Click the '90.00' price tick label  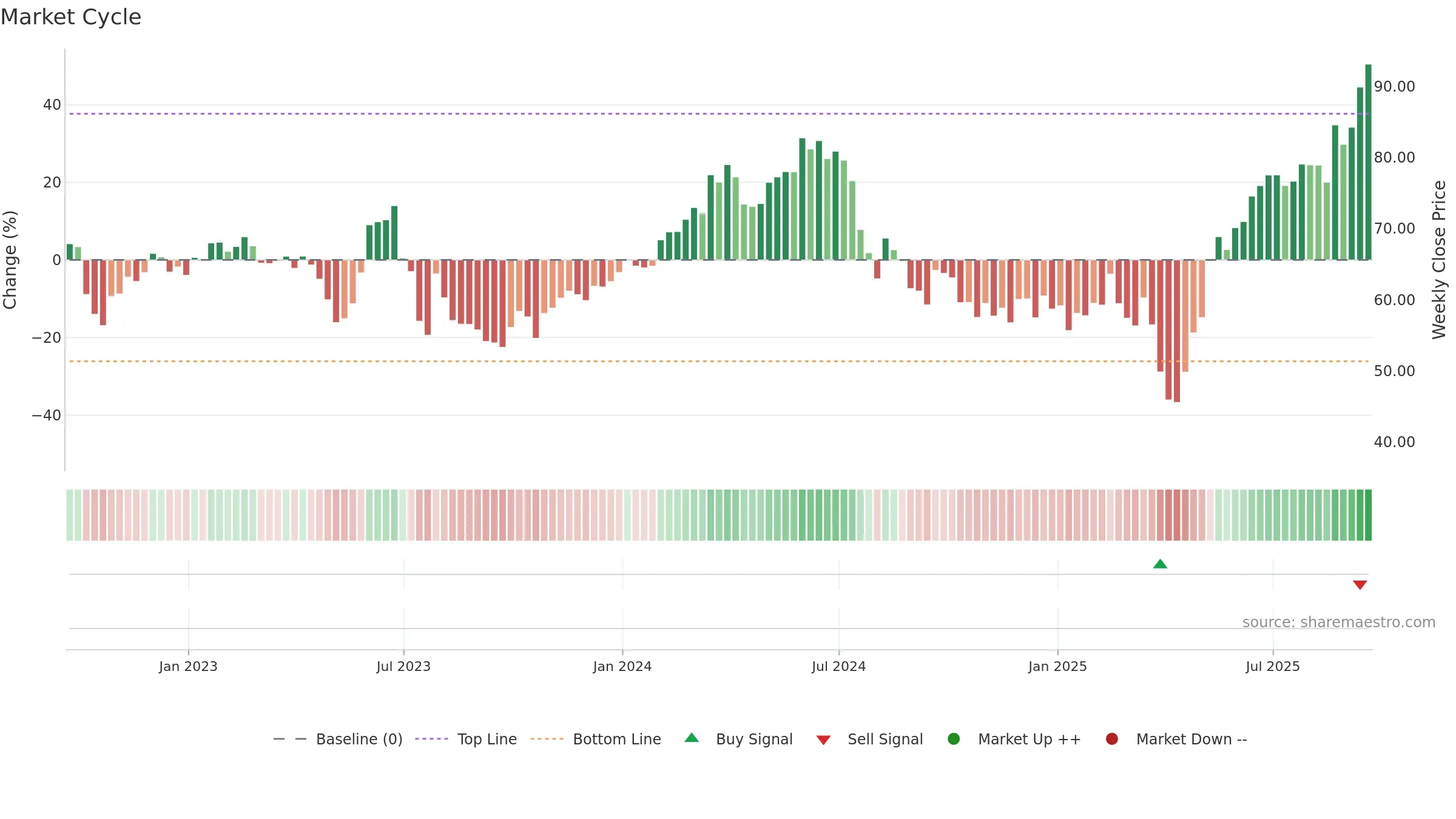1394,87
